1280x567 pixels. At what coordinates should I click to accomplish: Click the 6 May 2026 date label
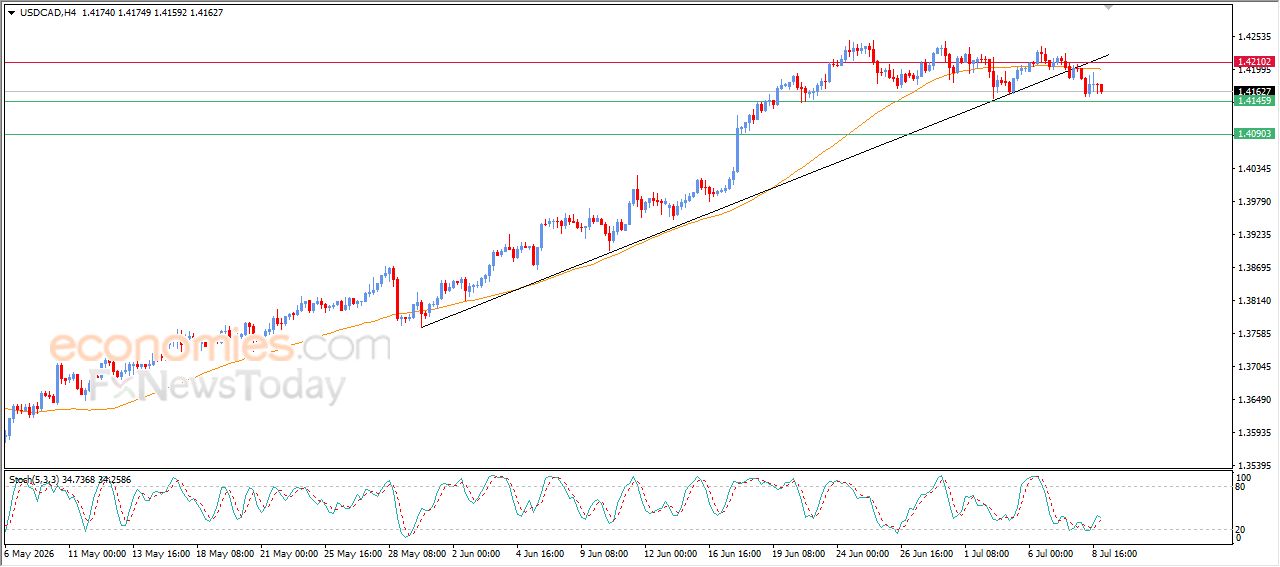tap(30, 553)
